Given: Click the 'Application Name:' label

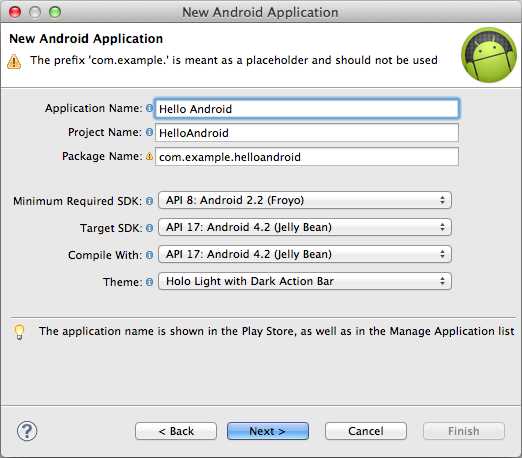Looking at the screenshot, I should (94, 108).
